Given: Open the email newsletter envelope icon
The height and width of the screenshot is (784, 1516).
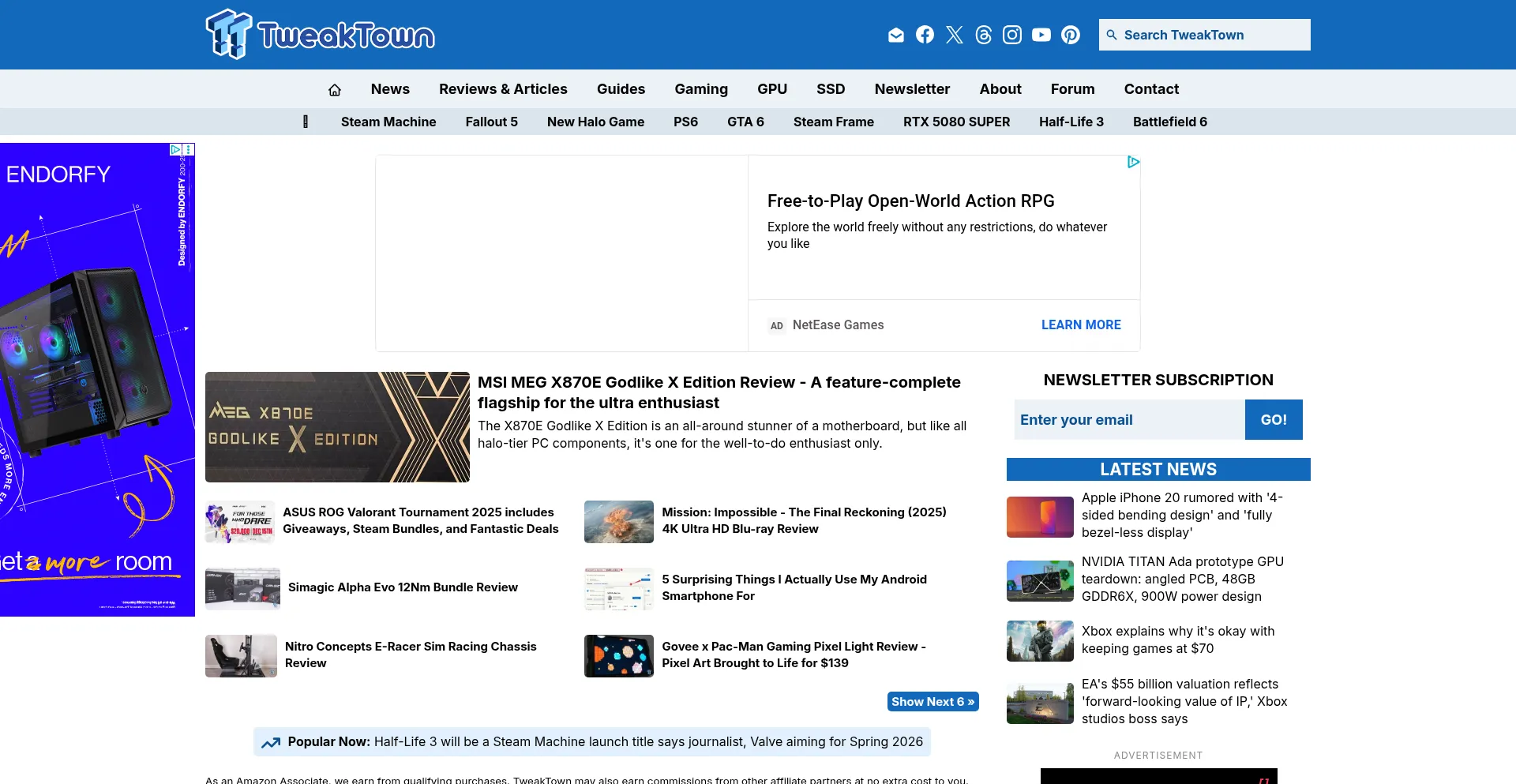Looking at the screenshot, I should click(x=895, y=35).
